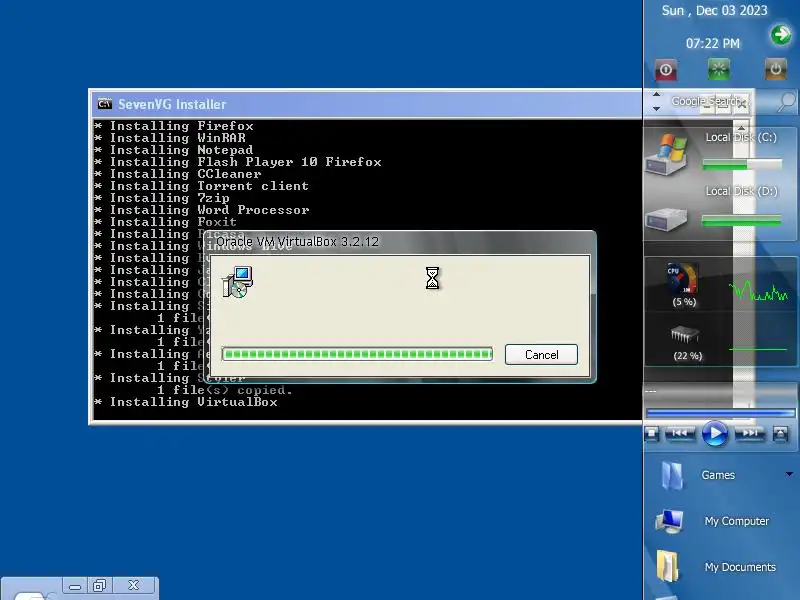Click the sidebar up arrow above Google Search
Image resolution: width=800 pixels, height=600 pixels.
pyautogui.click(x=657, y=94)
